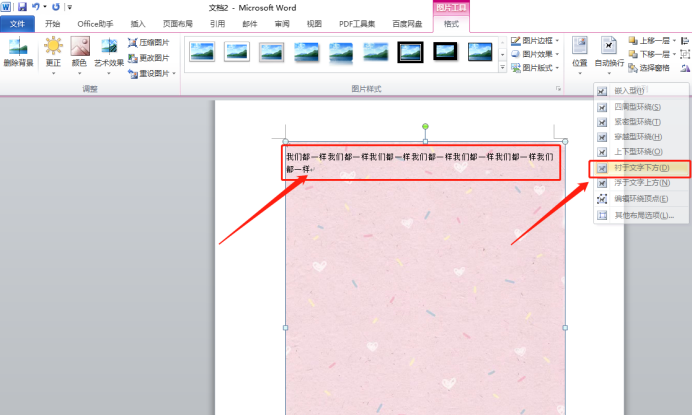The height and width of the screenshot is (416, 692).
Task: Select Square wrapping (四周型环绕)
Action: point(641,107)
